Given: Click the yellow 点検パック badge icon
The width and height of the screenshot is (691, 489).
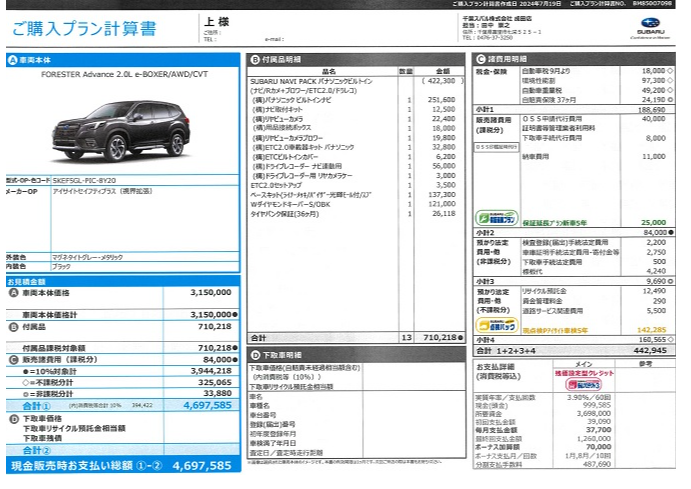Looking at the screenshot, I should tap(497, 325).
